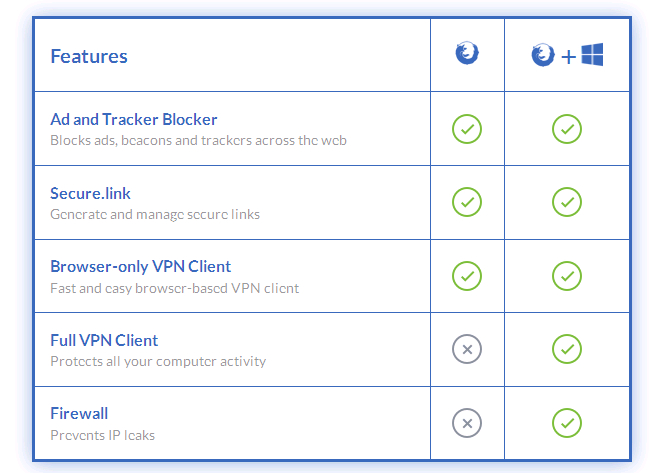Click Full VPN Client green checkmark

point(567,349)
